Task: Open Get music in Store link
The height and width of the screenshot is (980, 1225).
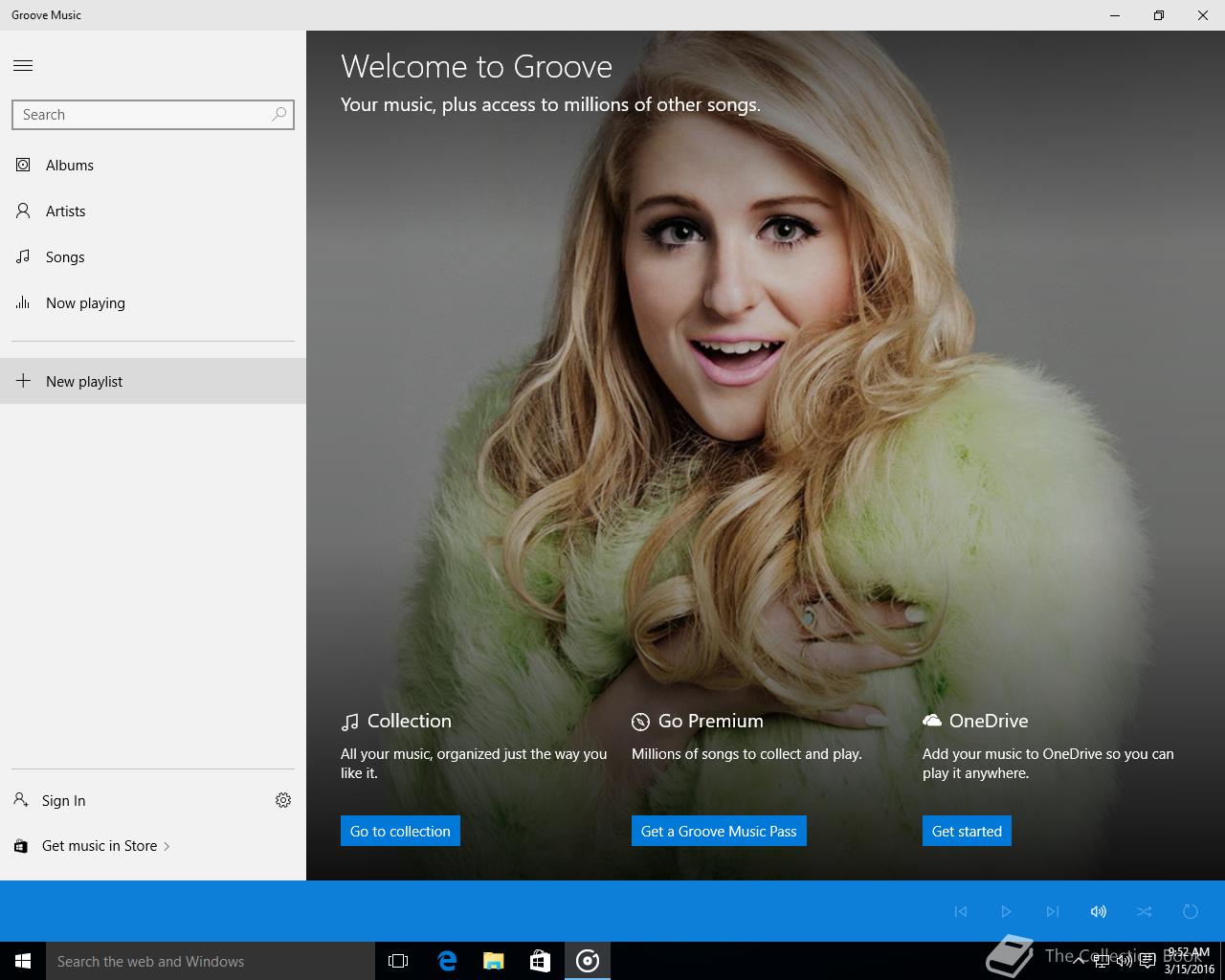Action: 100,846
